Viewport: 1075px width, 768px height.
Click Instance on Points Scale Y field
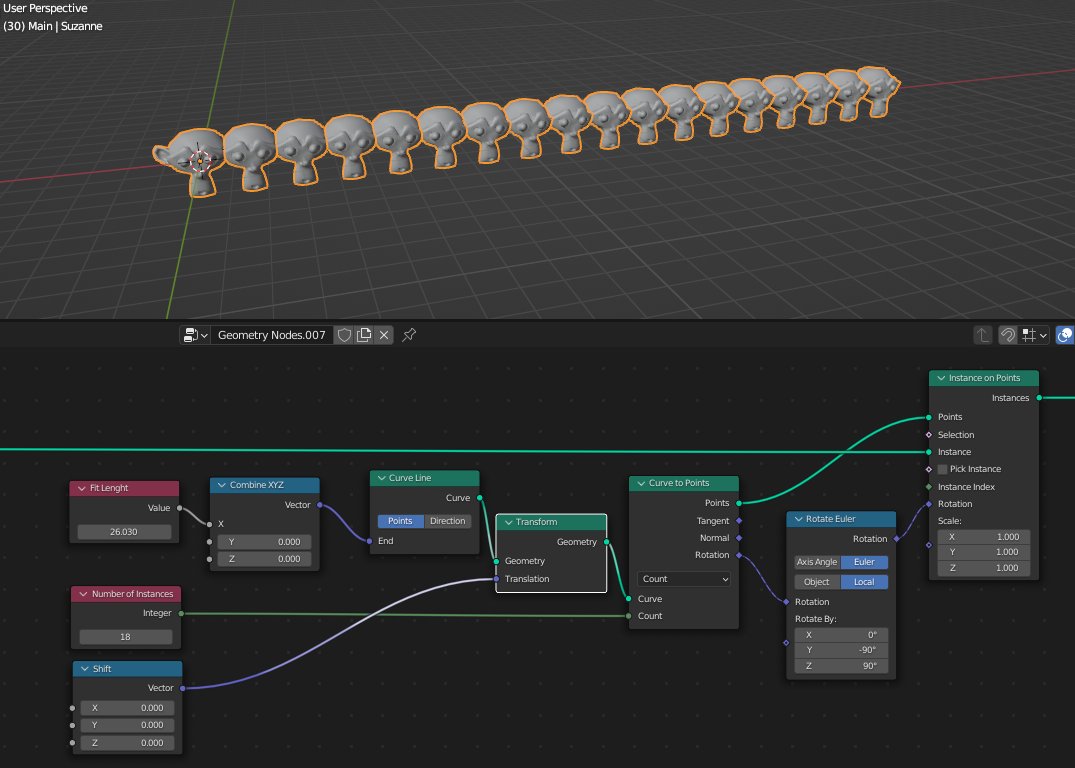pos(984,552)
